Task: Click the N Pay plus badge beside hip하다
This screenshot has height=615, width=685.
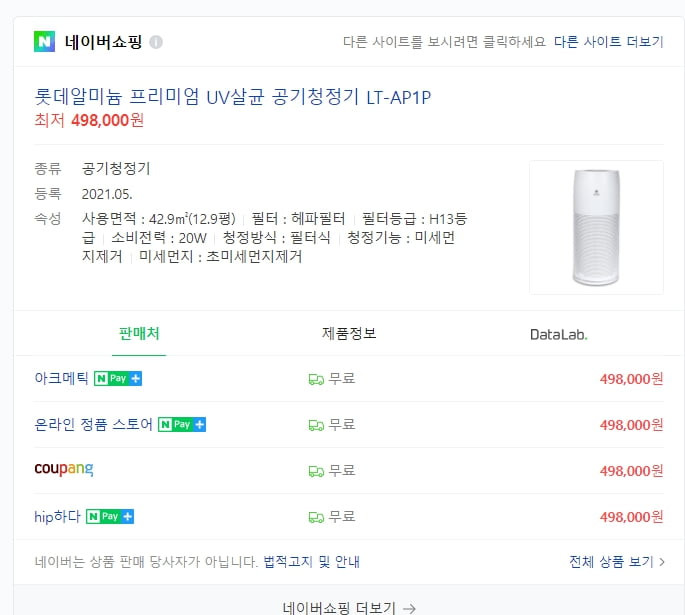Action: 110,516
